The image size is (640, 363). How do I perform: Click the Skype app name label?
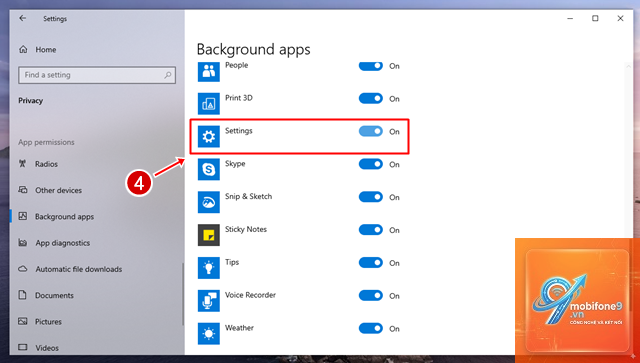[235, 163]
